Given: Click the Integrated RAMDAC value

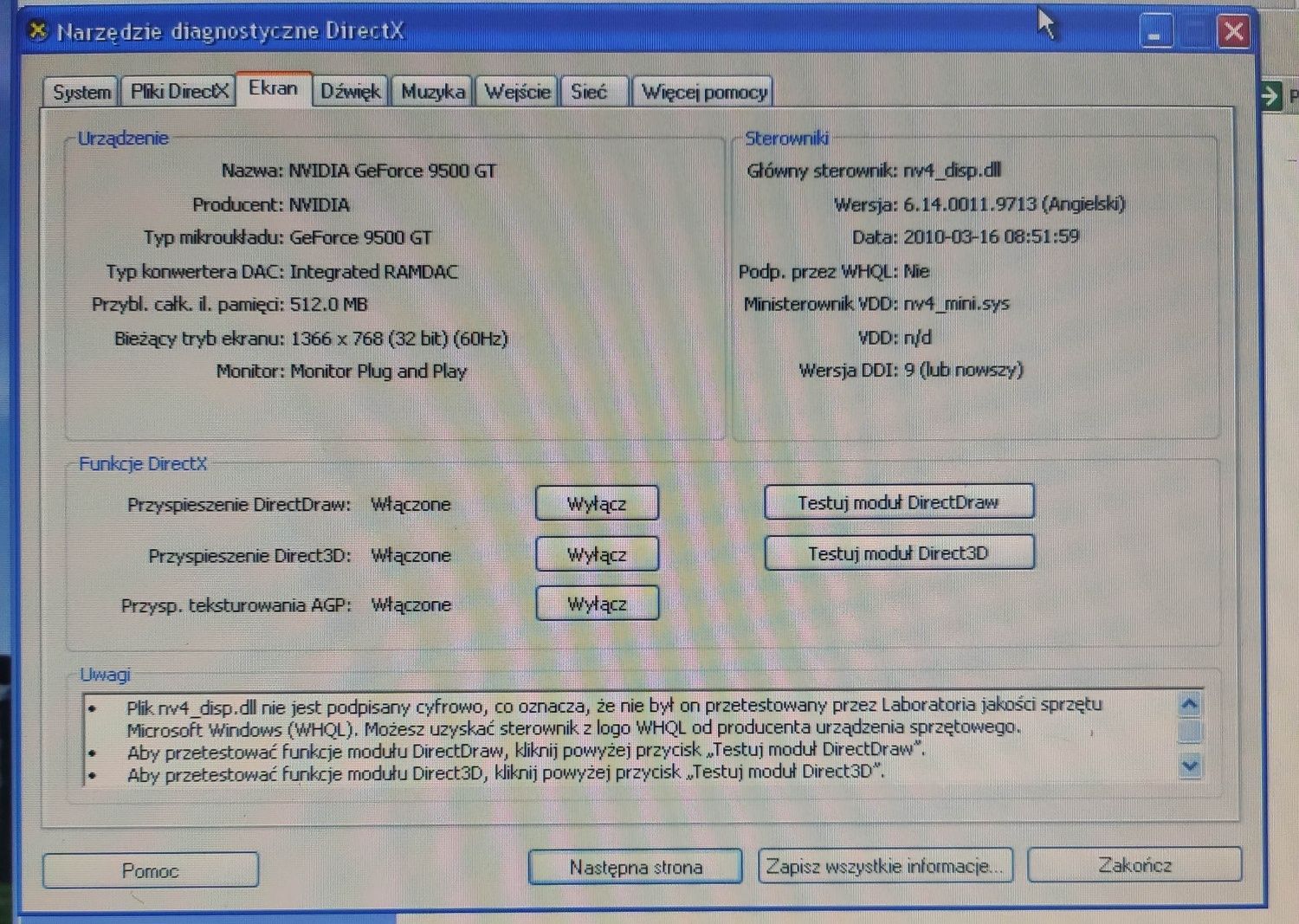Looking at the screenshot, I should click(373, 272).
